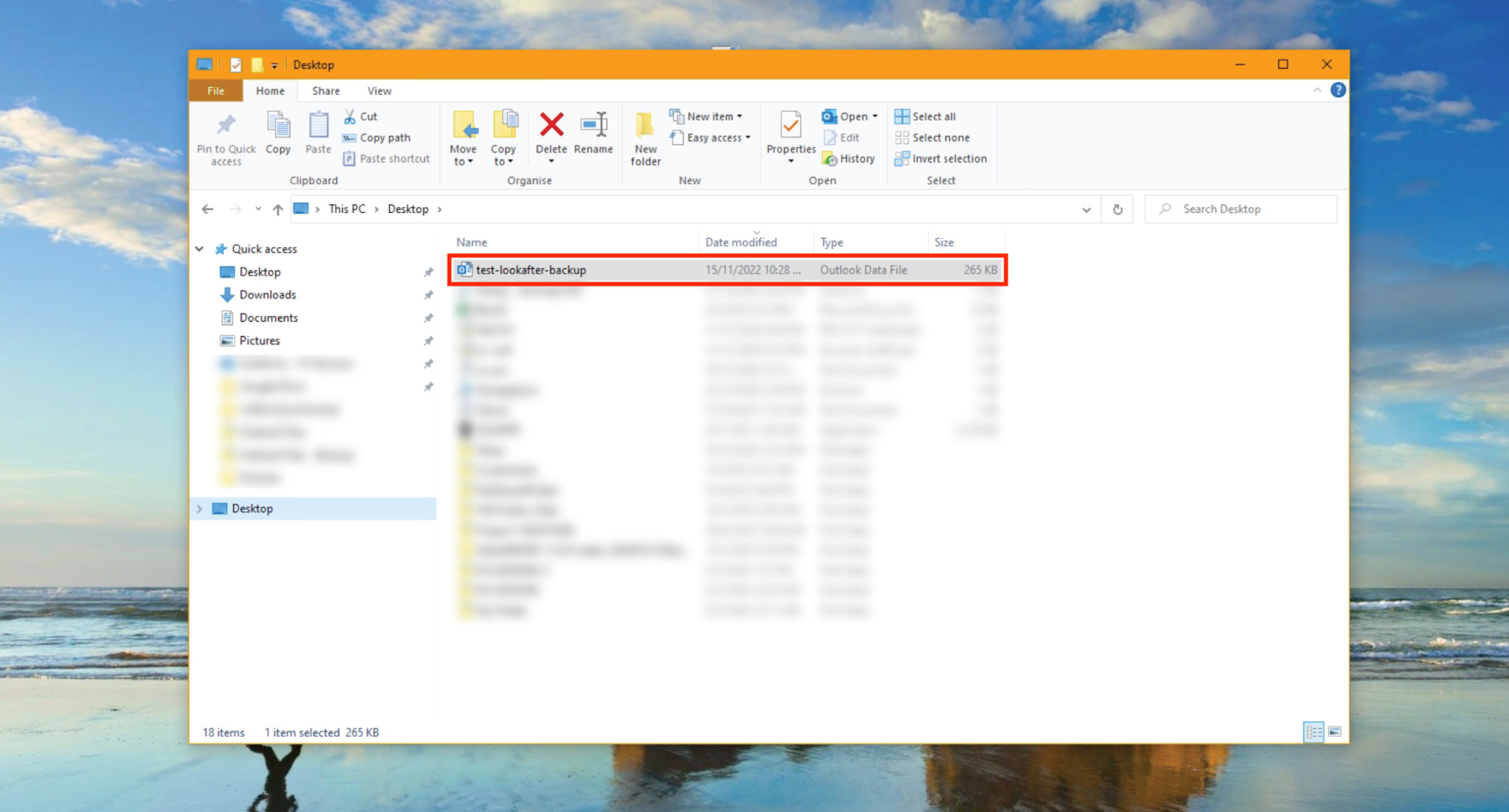Click the refresh icon beside address bar

(1117, 209)
